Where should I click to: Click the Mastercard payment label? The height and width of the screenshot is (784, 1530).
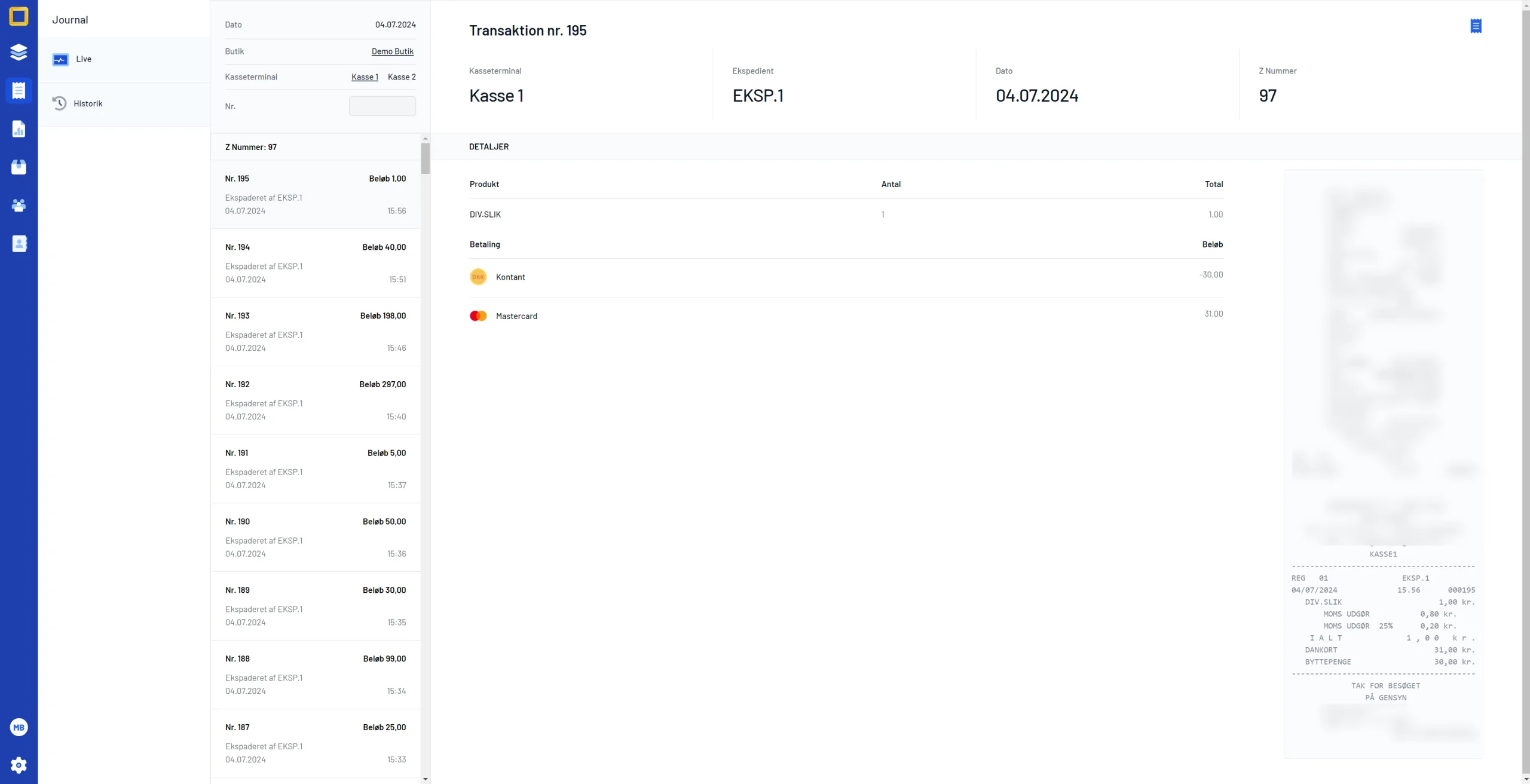pyautogui.click(x=516, y=316)
